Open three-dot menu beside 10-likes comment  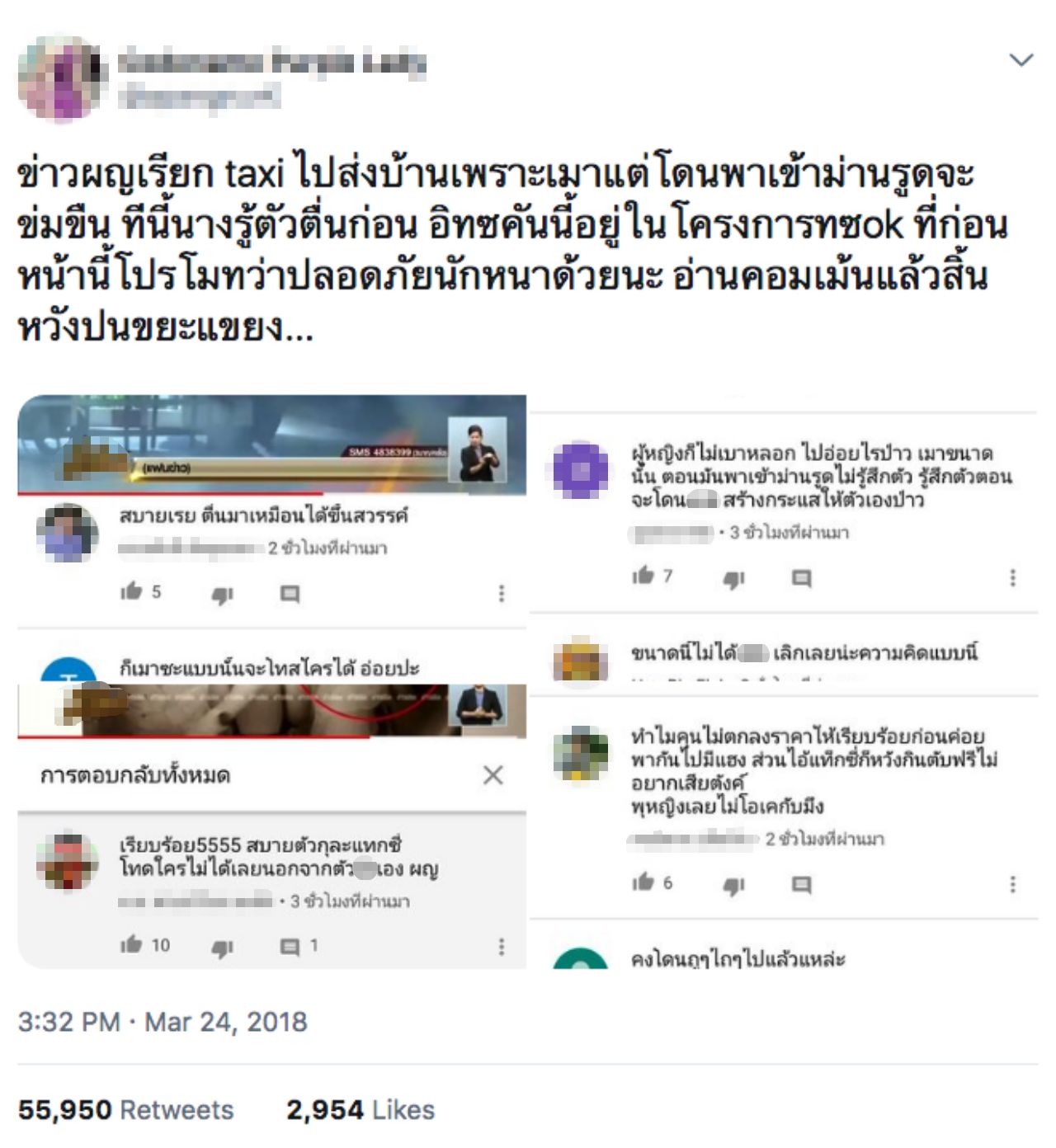(502, 946)
